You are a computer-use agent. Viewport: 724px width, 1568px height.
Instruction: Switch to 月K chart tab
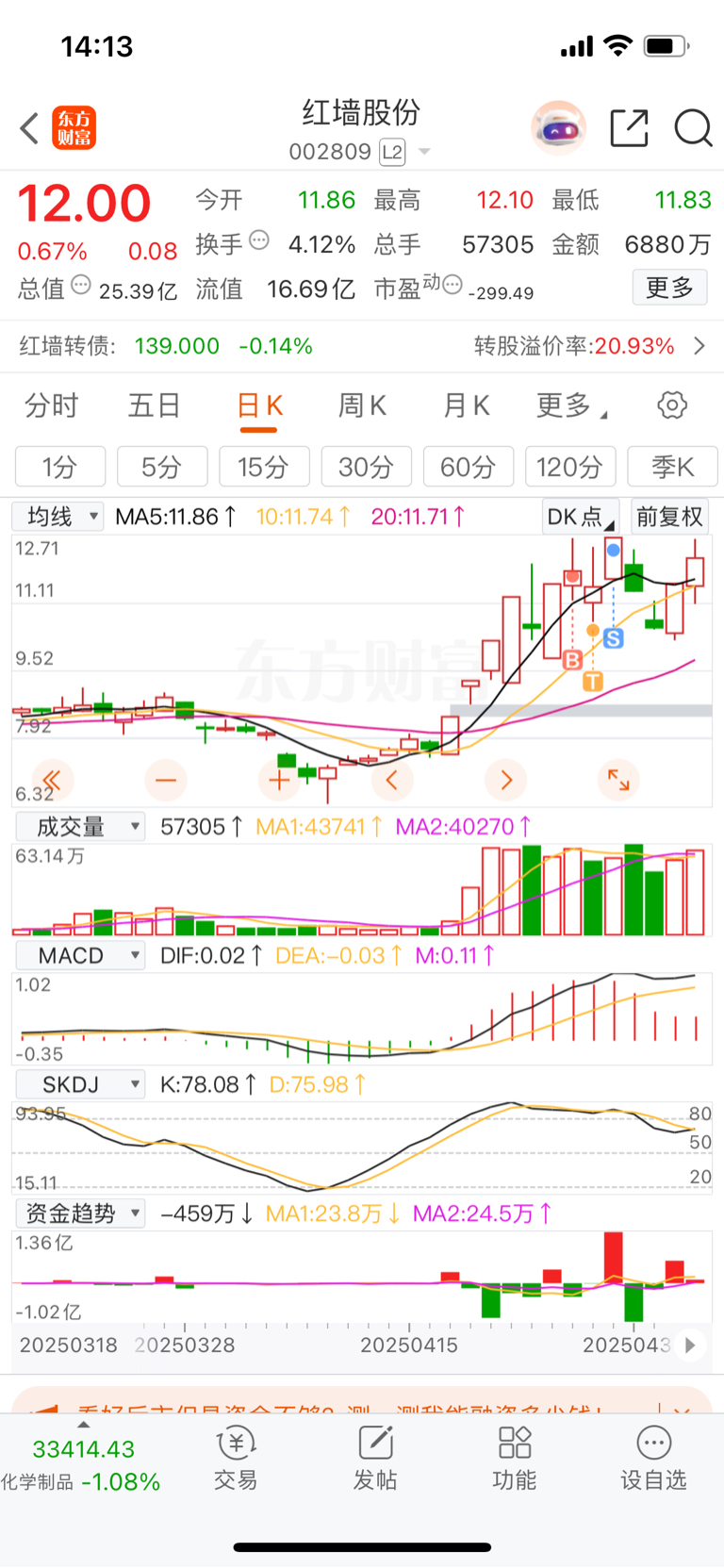click(x=467, y=406)
